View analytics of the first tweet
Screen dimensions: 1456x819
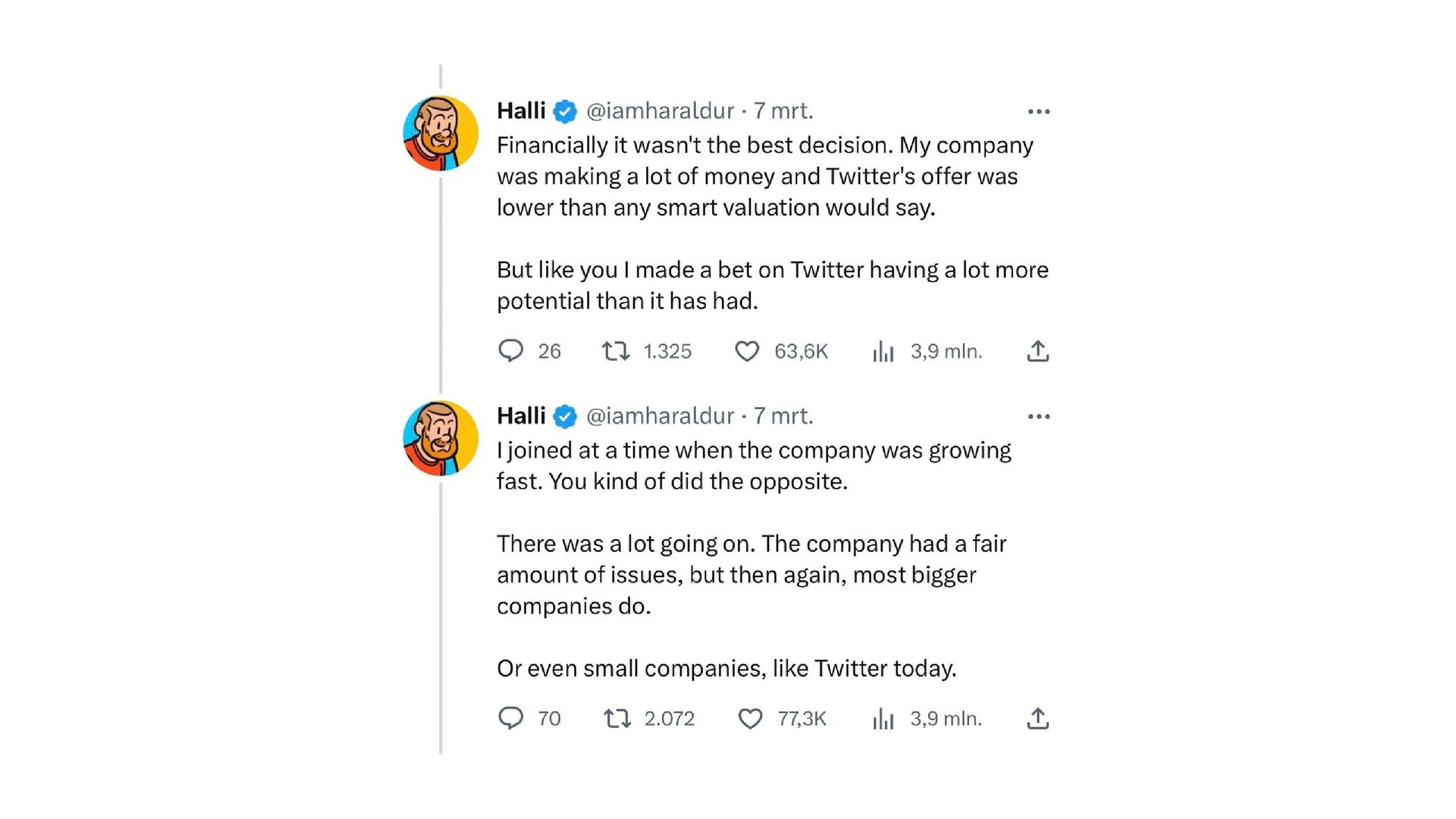(x=883, y=351)
